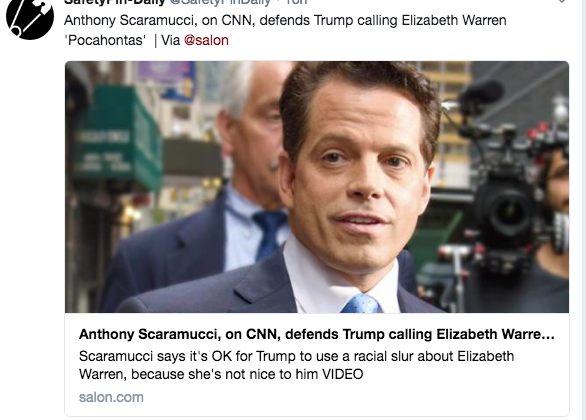
Task: Expand the tweet options chevron
Action: click(561, 2)
